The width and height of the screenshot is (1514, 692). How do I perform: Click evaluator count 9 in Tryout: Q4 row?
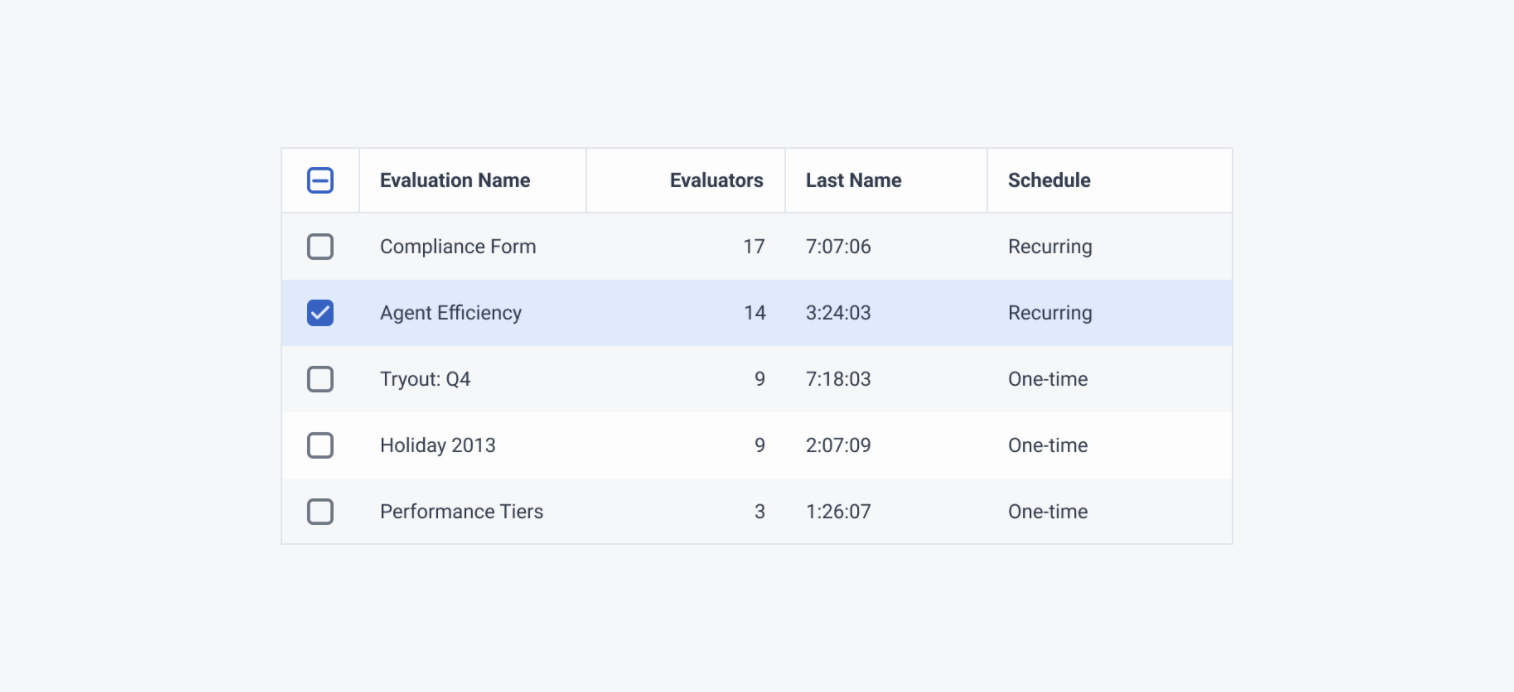coord(760,379)
